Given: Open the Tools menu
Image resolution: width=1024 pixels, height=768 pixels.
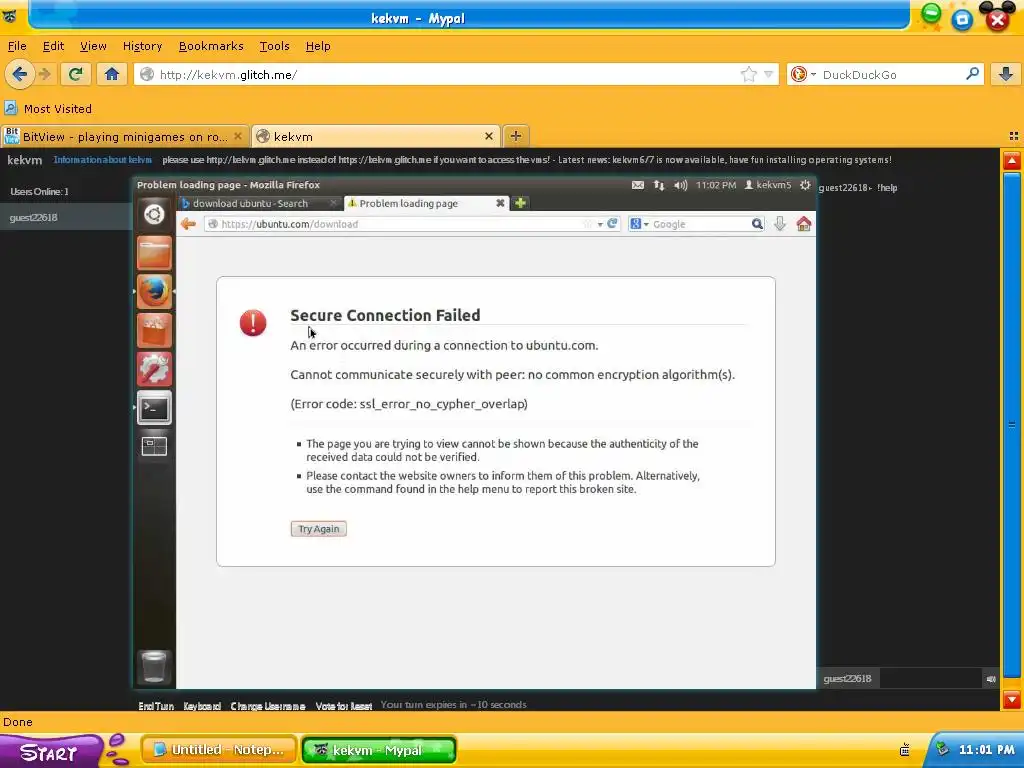Looking at the screenshot, I should click(x=274, y=46).
